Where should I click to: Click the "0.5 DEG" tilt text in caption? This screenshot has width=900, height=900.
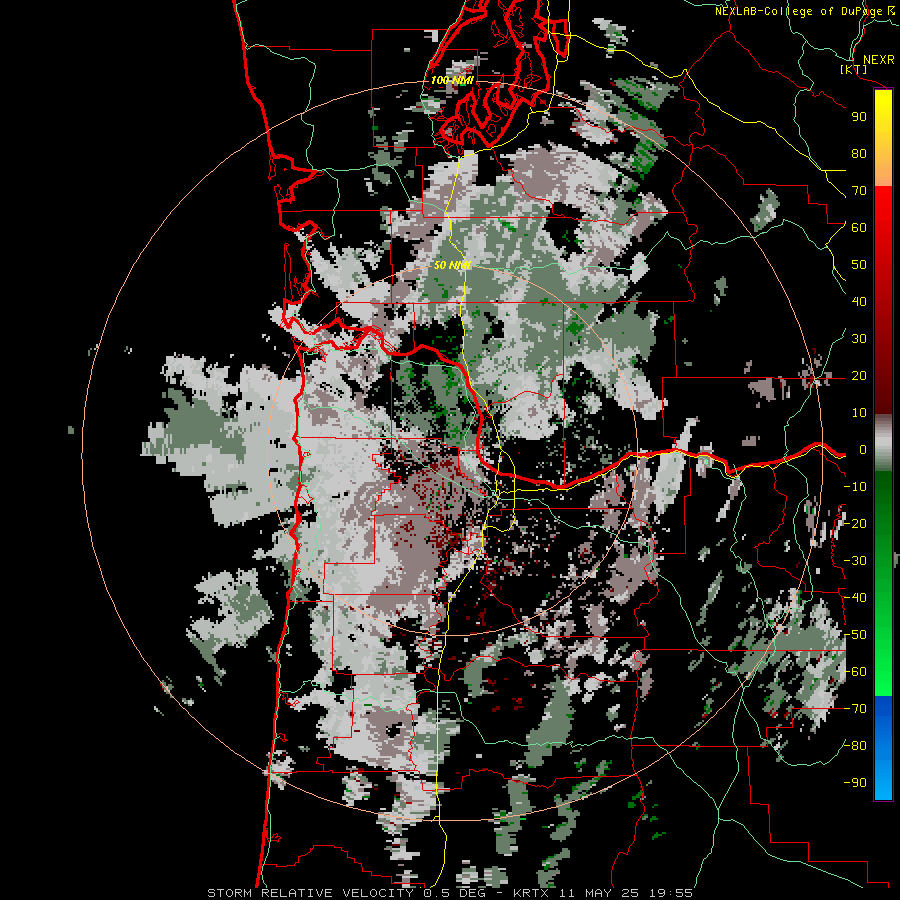(x=455, y=893)
